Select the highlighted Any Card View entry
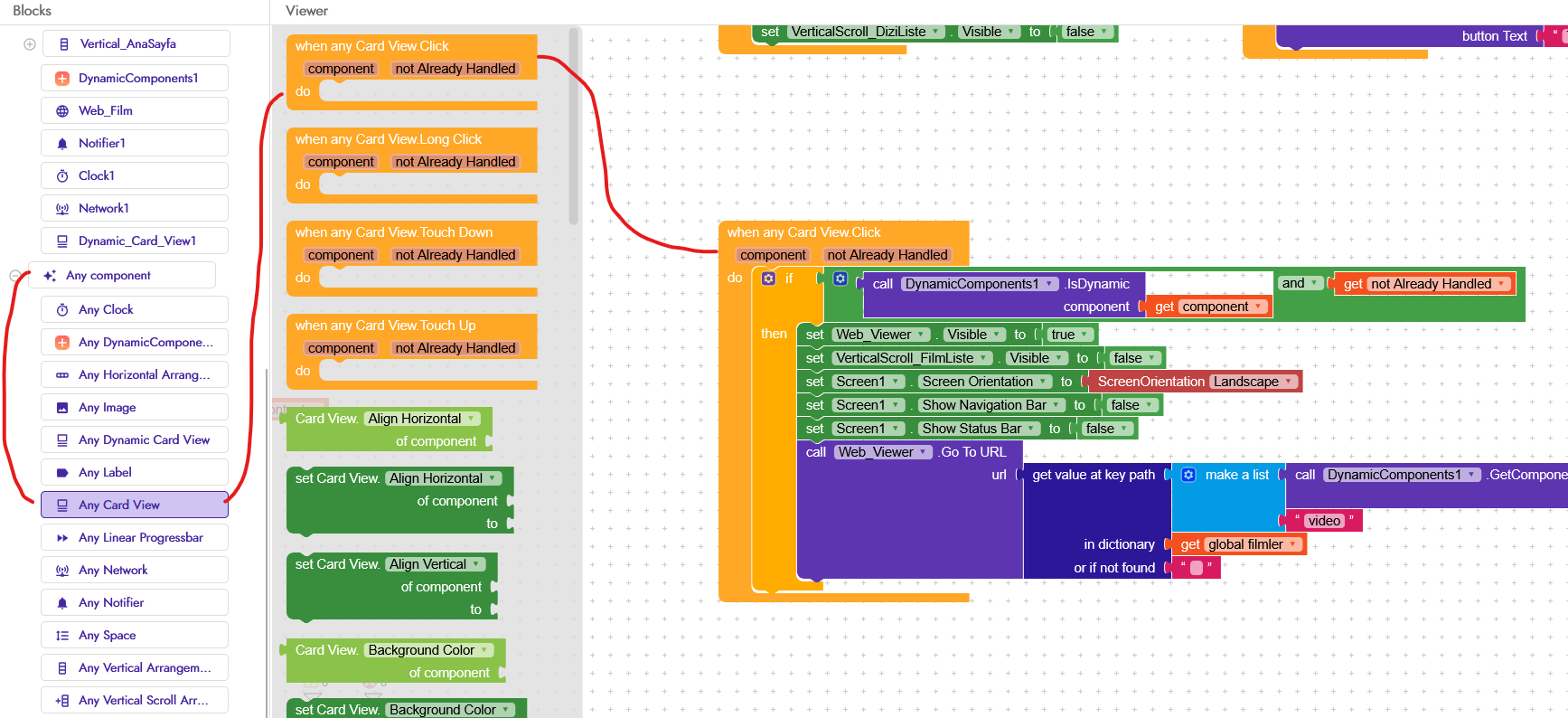 coord(135,505)
